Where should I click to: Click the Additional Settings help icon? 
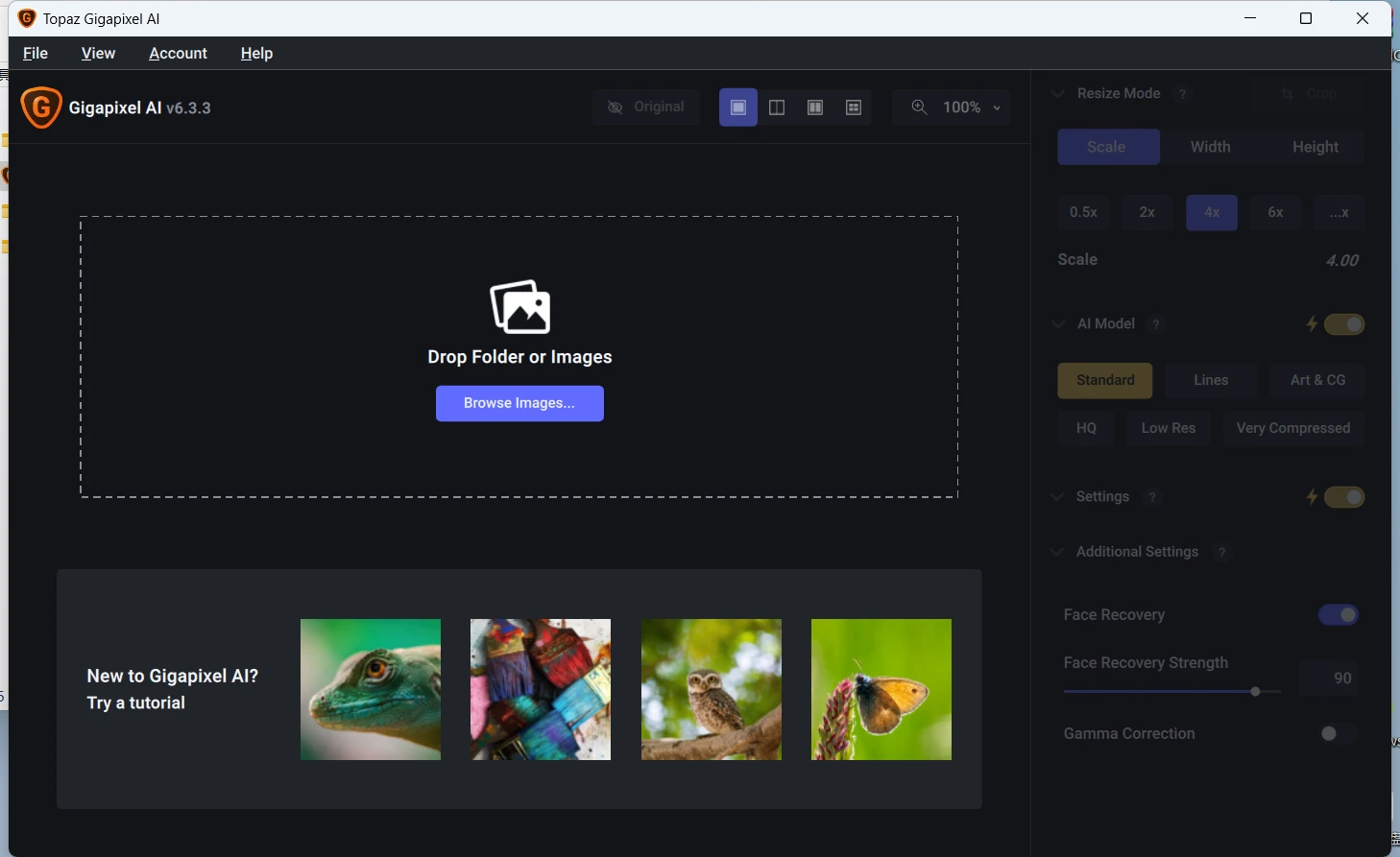pyautogui.click(x=1221, y=552)
